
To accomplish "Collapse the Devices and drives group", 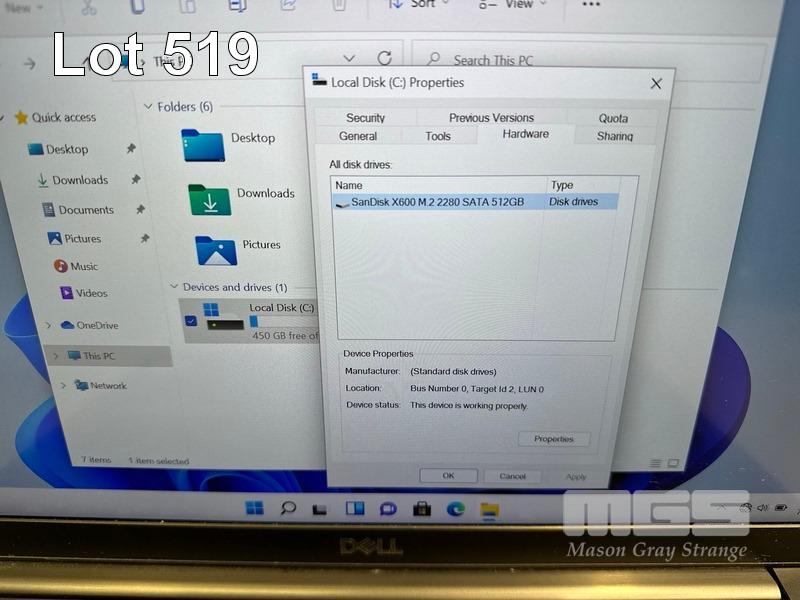I will (173, 288).
